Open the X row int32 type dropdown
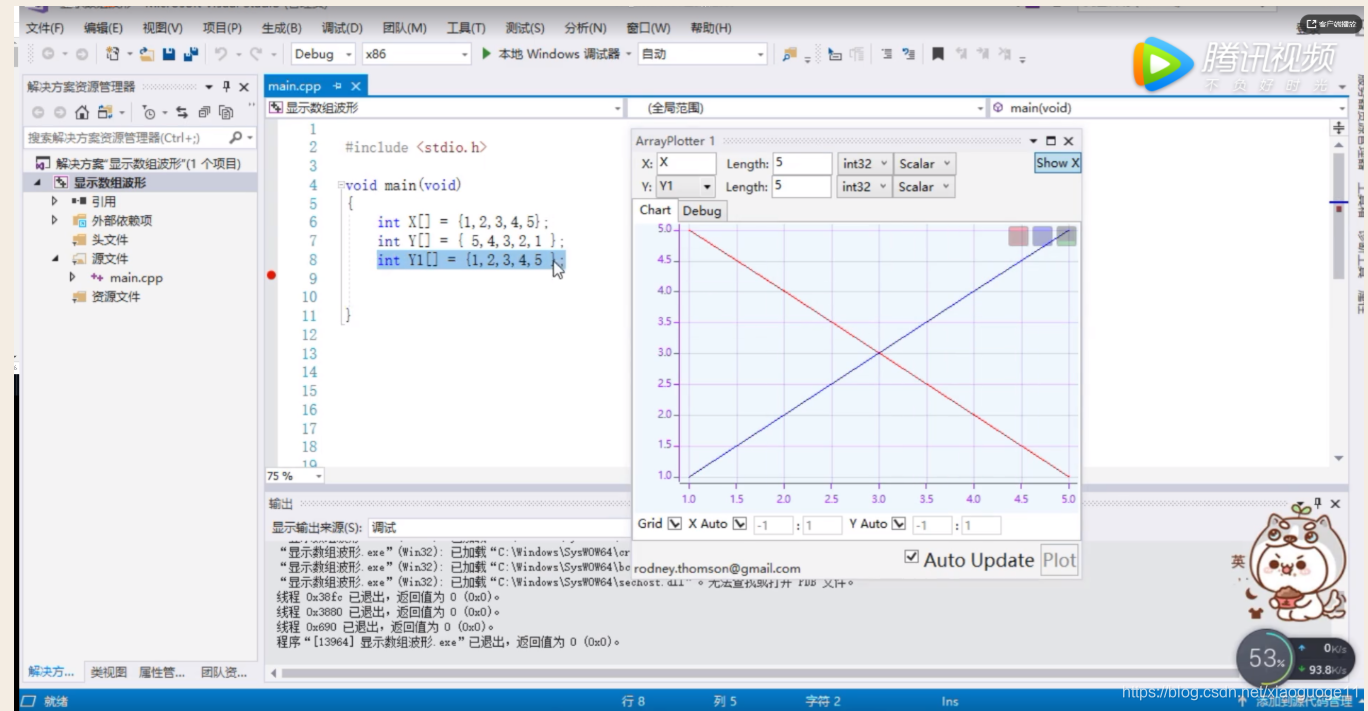This screenshot has height=711, width=1368. pos(864,164)
